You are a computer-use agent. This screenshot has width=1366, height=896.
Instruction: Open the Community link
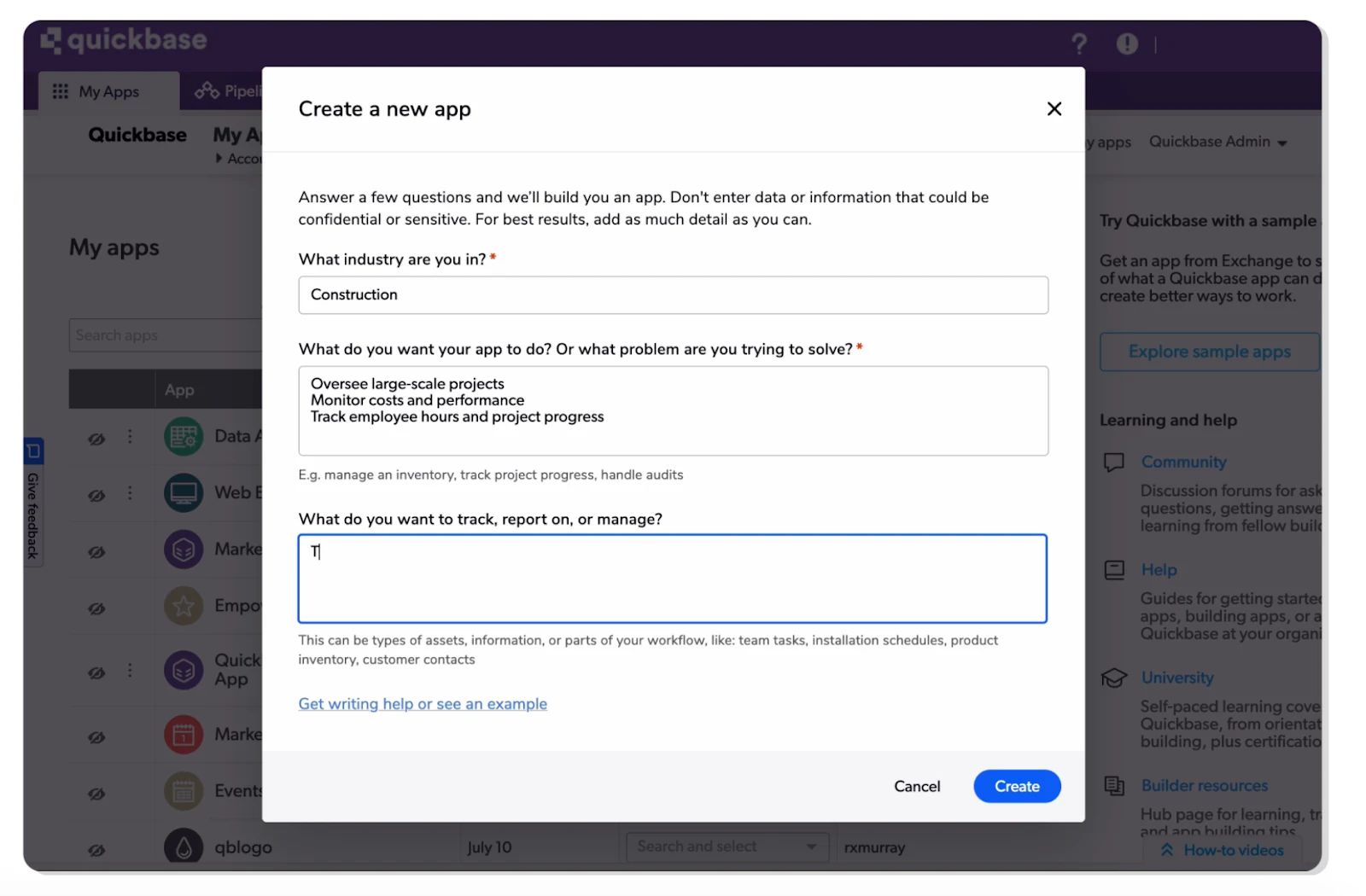[1183, 462]
